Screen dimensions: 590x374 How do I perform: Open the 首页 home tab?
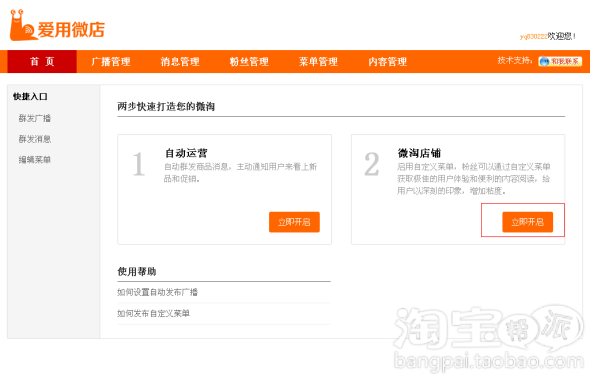[x=42, y=61]
